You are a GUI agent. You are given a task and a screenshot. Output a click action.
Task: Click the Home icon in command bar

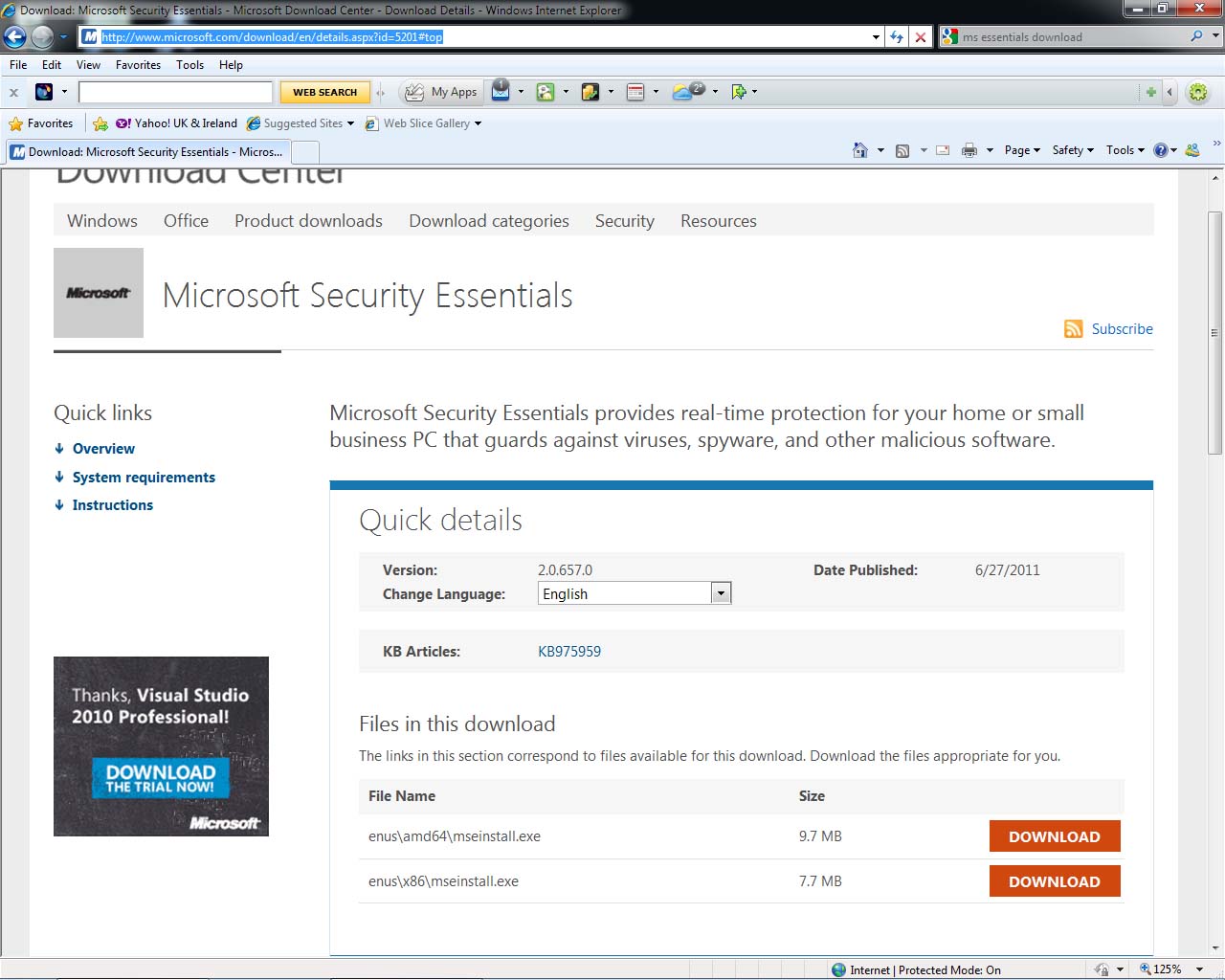(860, 150)
